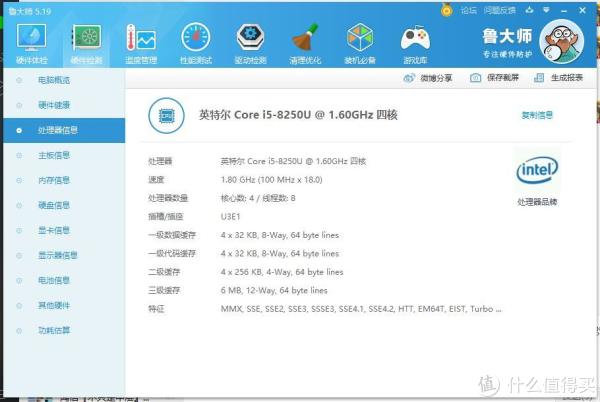
Task: Minimize the 鲁大师 window
Action: pos(564,11)
